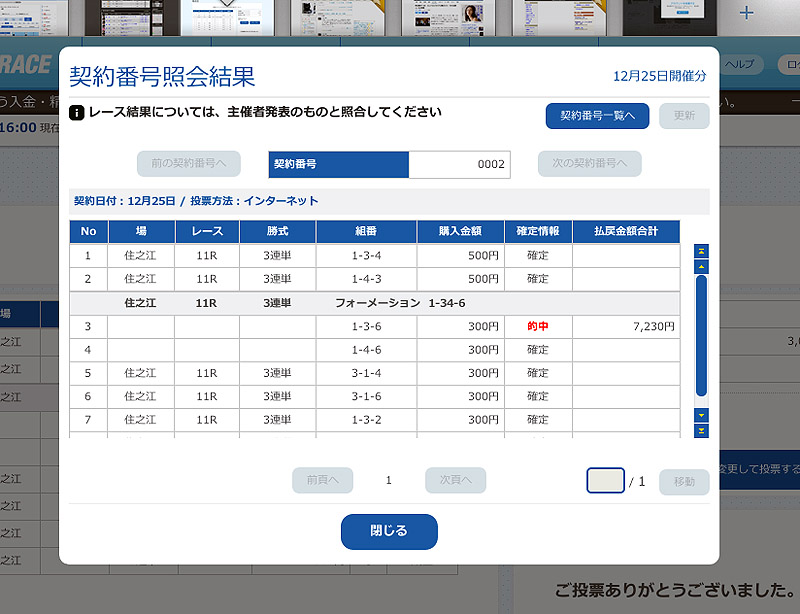Viewport: 800px width, 614px height.
Task: Click the vertical scrollbar thumb of the table
Action: (701, 335)
